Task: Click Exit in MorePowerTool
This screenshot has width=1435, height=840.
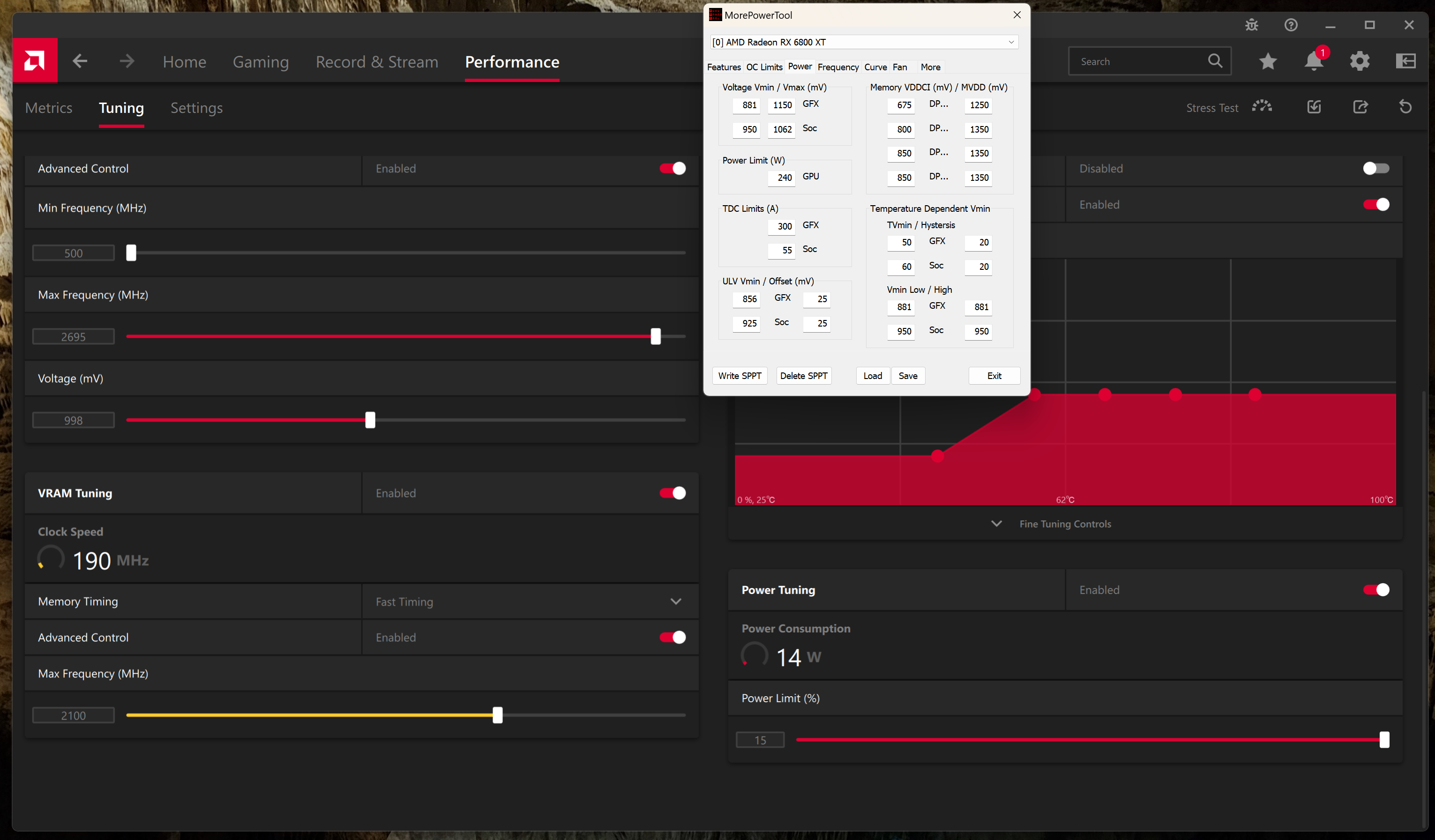Action: tap(994, 376)
